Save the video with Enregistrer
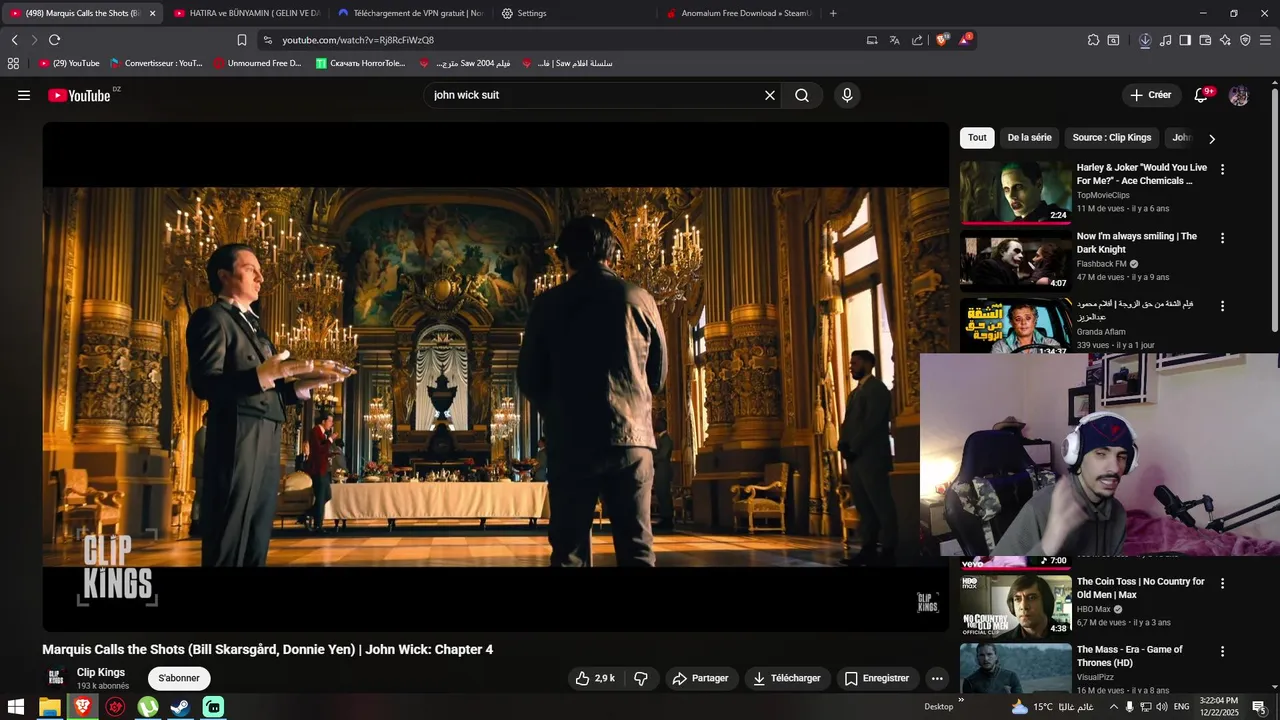 pos(877,678)
